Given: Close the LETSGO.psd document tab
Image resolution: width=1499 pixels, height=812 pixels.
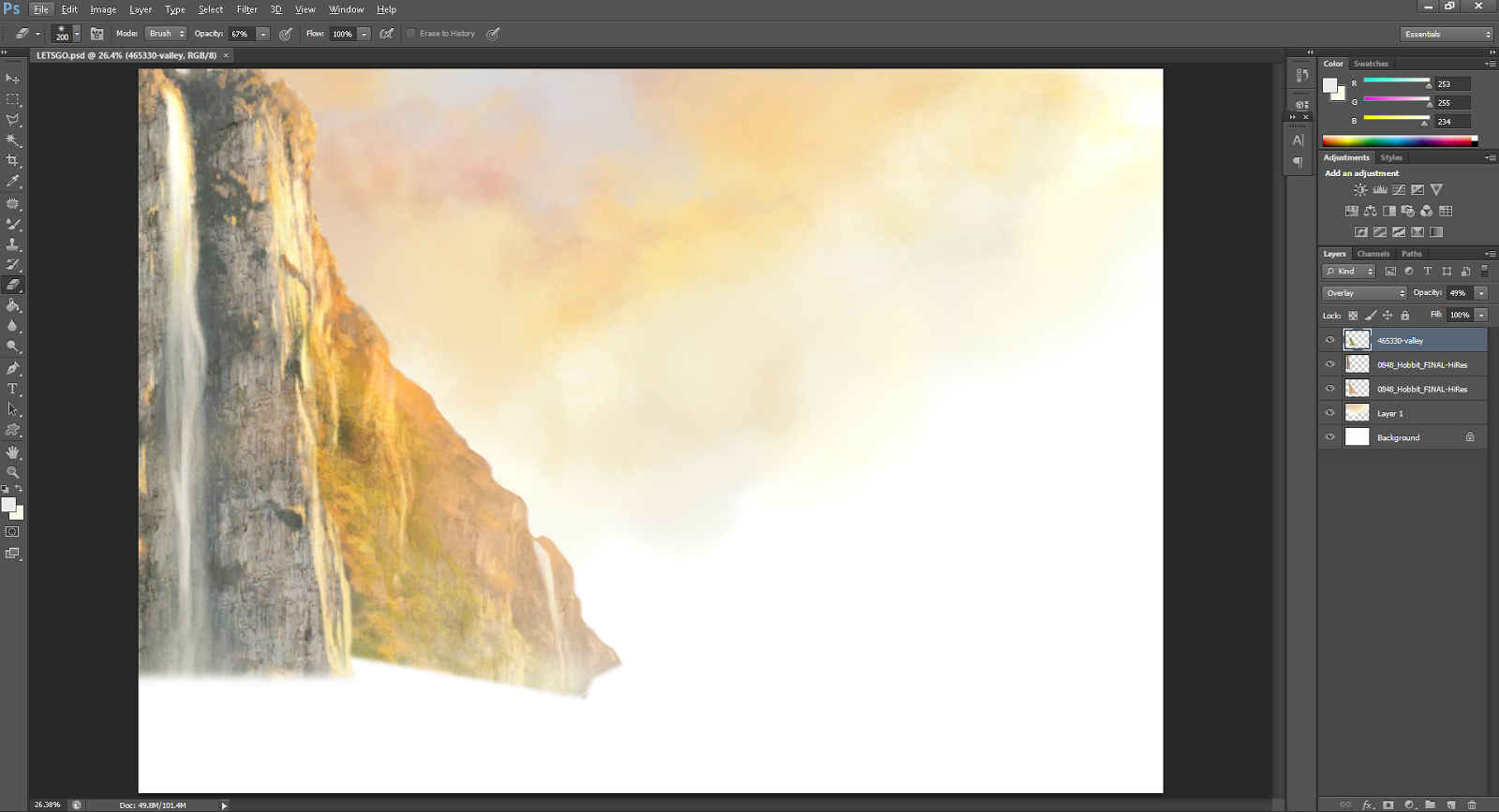Looking at the screenshot, I should point(226,55).
